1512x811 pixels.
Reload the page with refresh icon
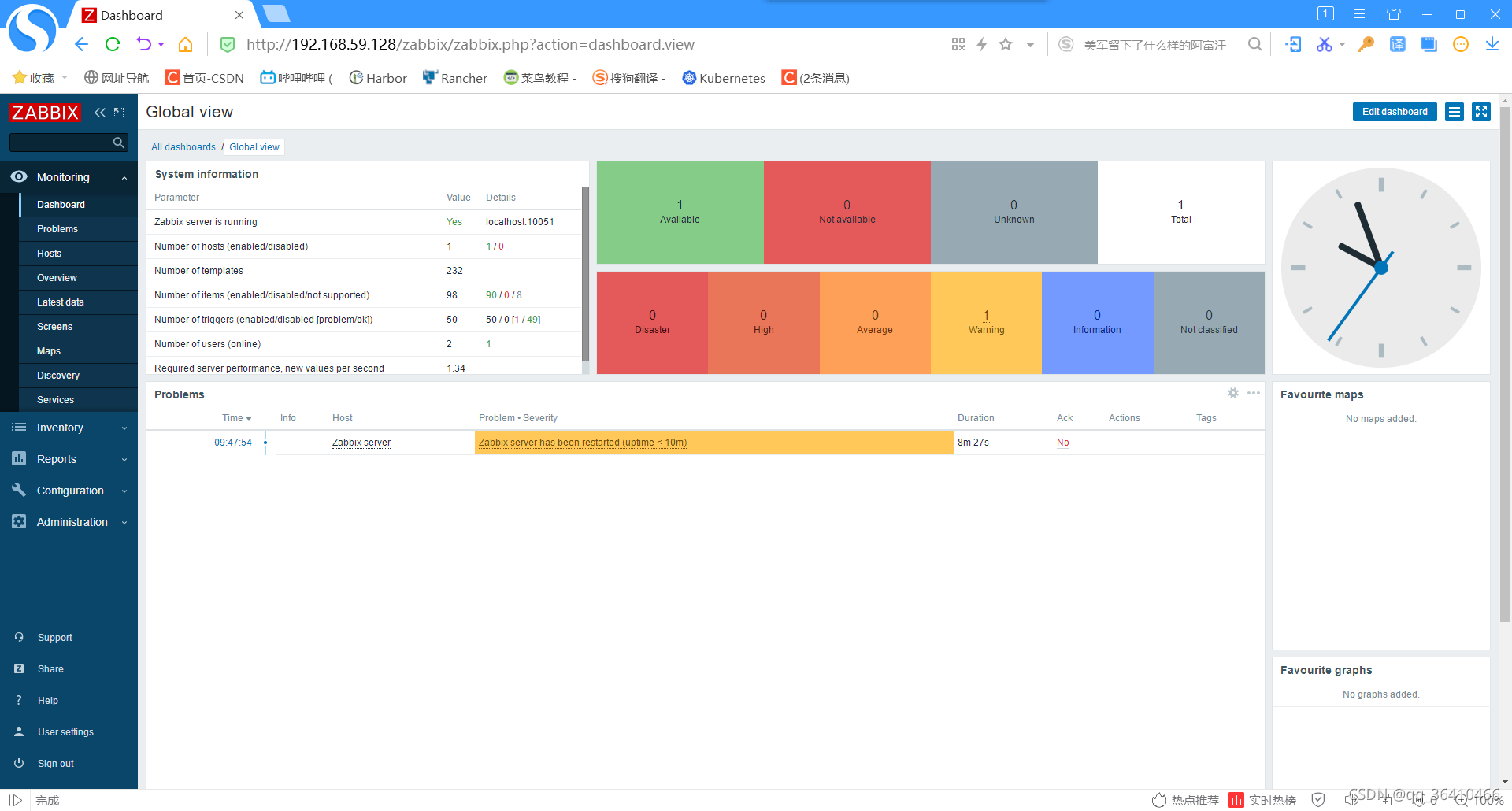(113, 44)
